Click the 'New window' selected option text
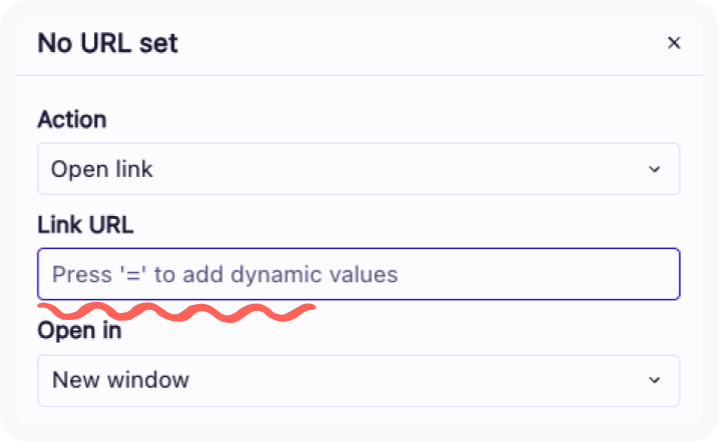 (120, 380)
